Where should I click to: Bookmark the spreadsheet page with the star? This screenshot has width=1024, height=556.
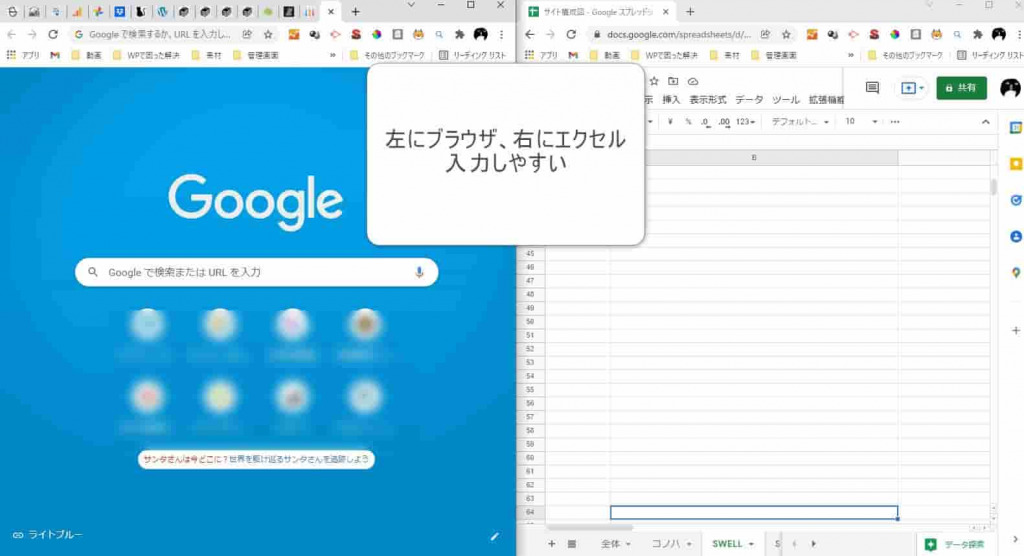[786, 34]
